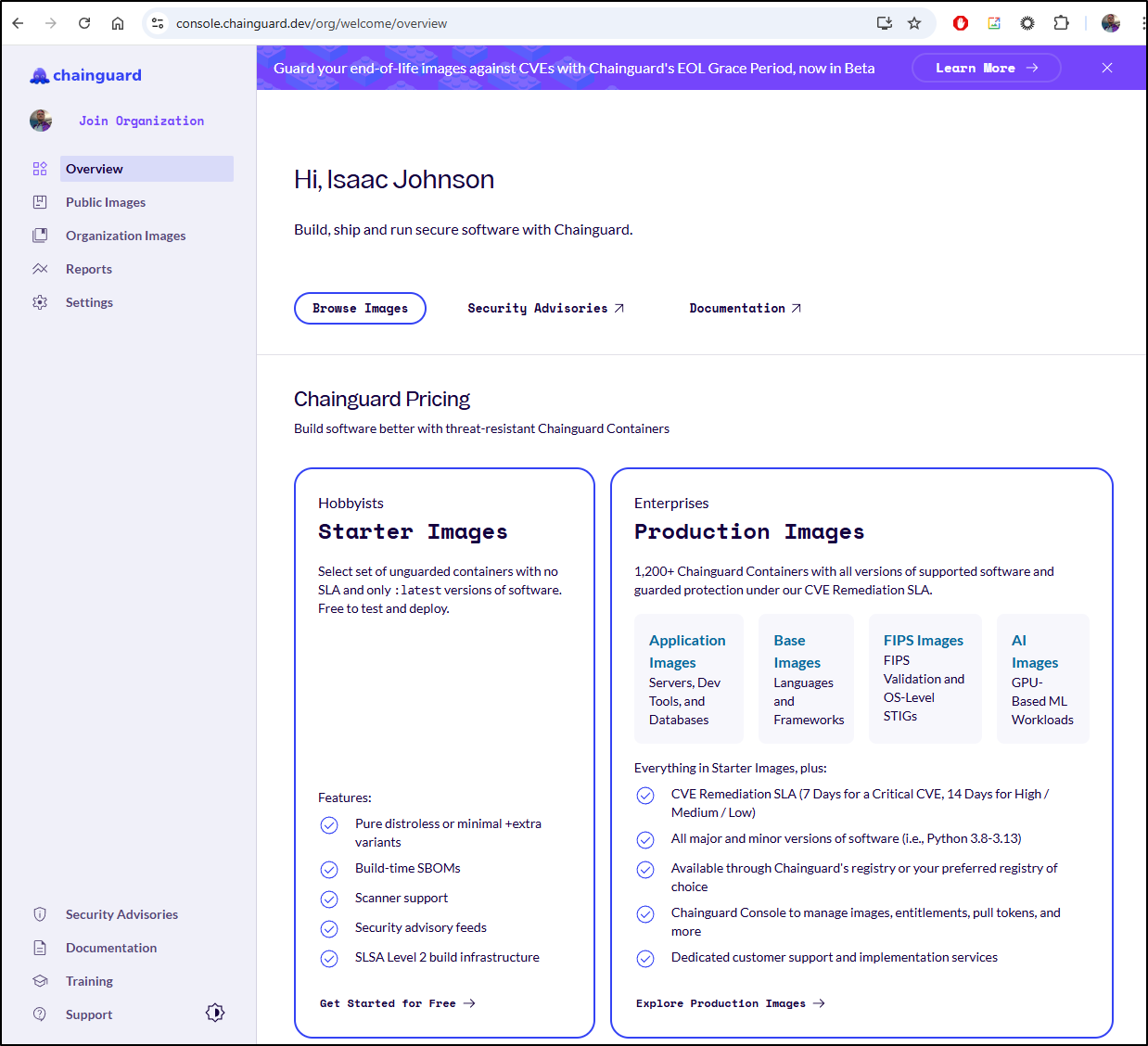Click the 'Scanner support' feature text
Screen dimensions: 1148x1046
pyautogui.click(x=402, y=898)
